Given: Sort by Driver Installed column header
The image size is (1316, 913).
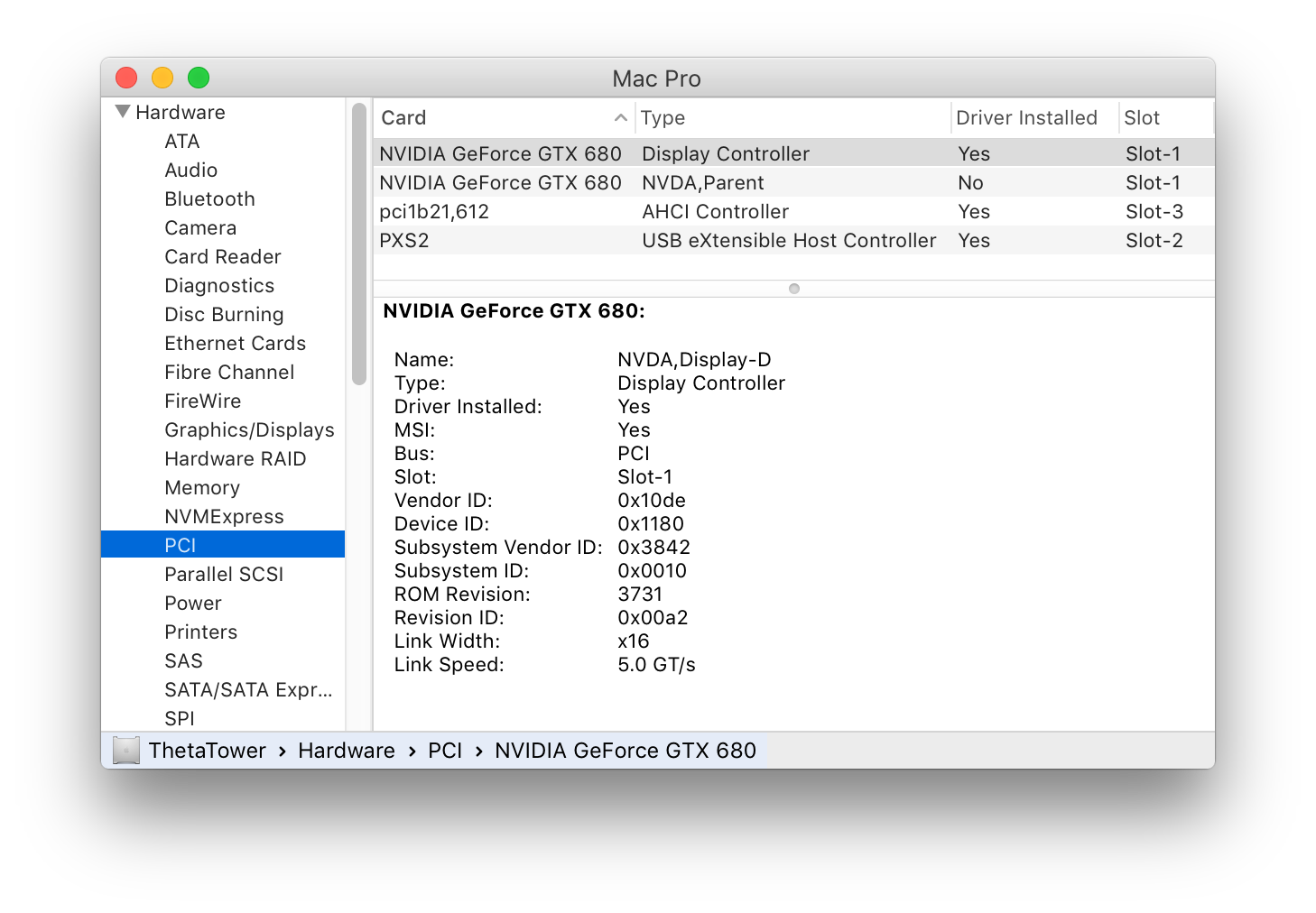Looking at the screenshot, I should pyautogui.click(x=1034, y=117).
